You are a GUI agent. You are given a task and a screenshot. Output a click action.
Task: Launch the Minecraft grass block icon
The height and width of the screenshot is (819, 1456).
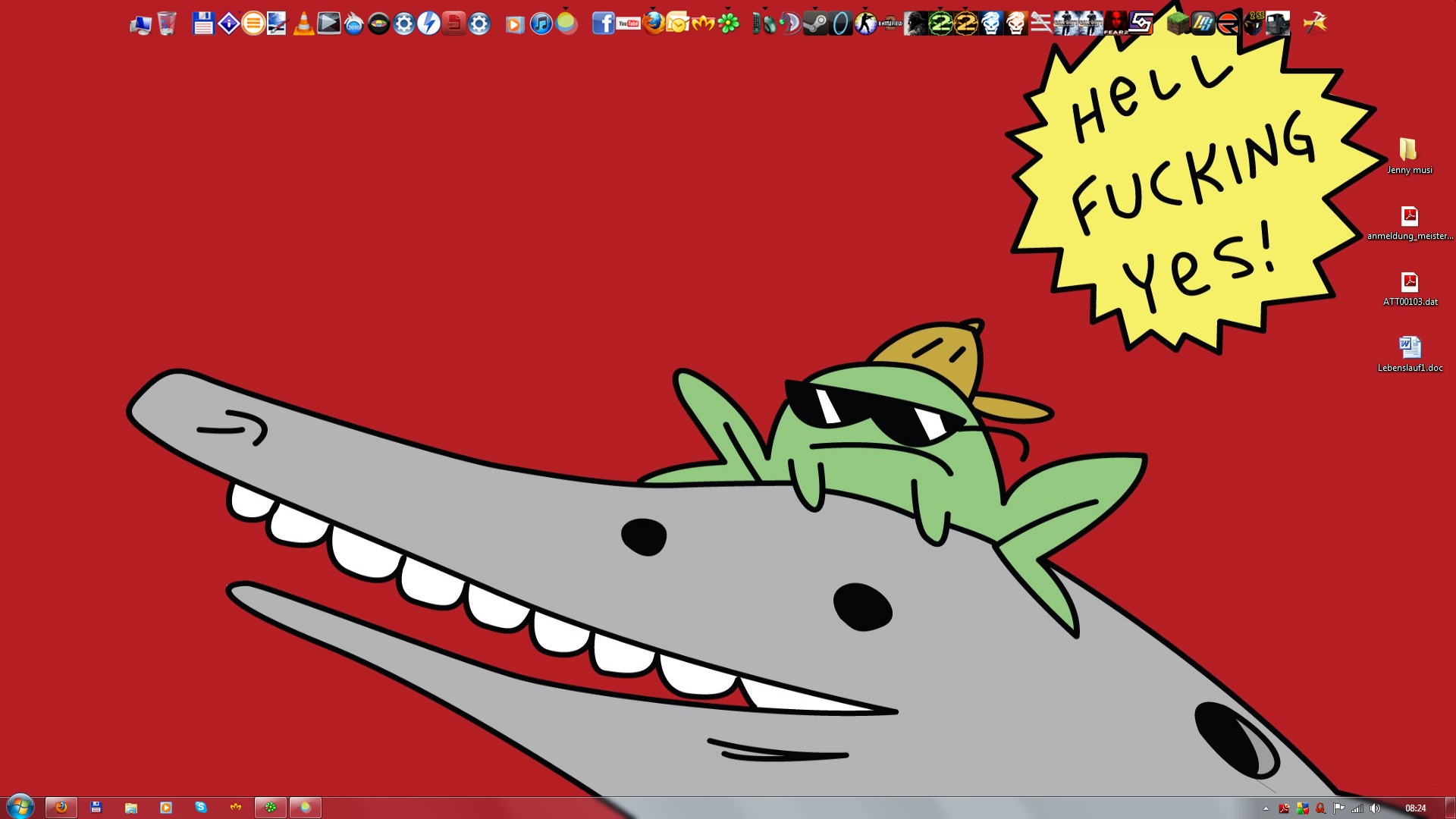tap(1178, 24)
